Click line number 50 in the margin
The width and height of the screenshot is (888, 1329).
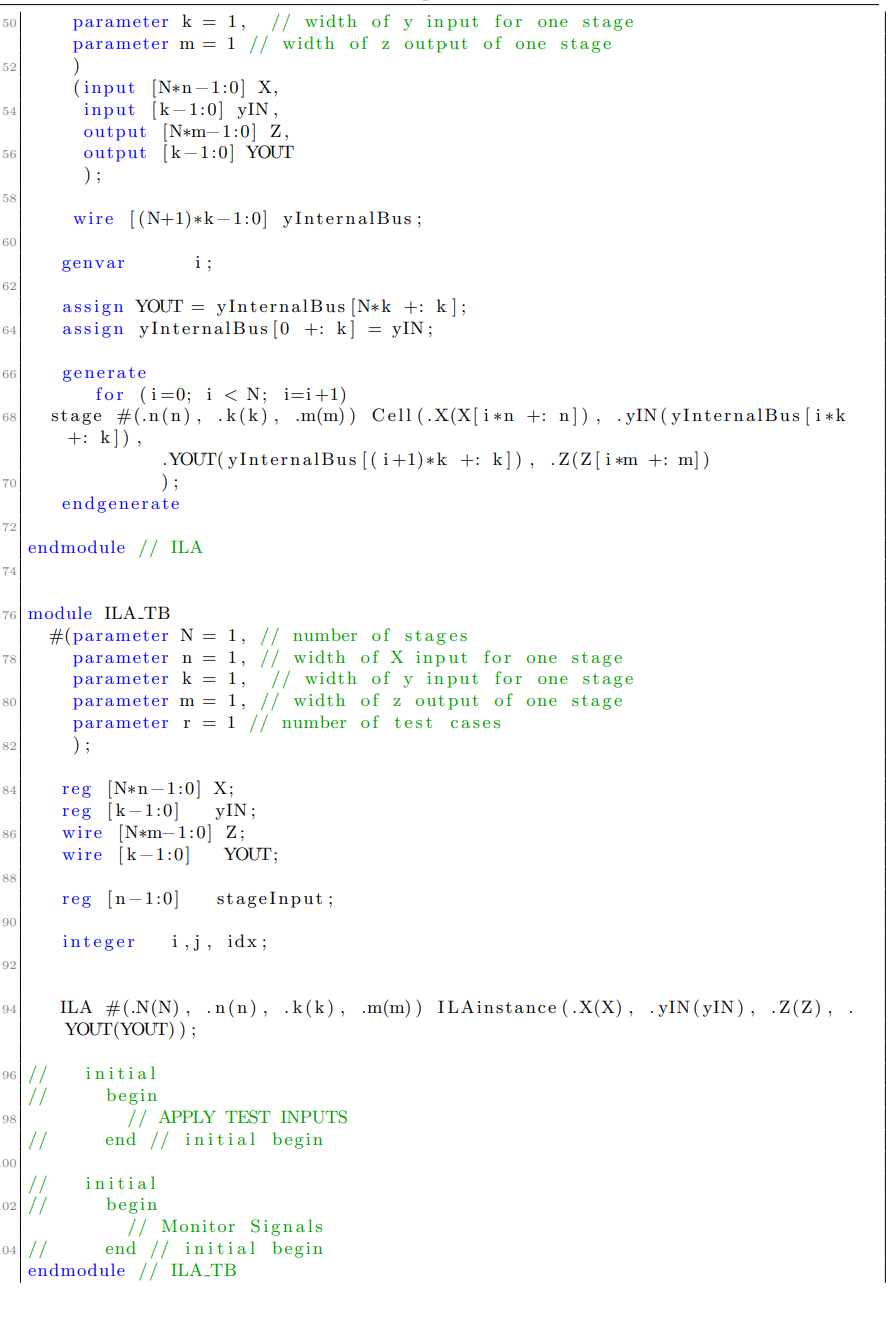(10, 21)
